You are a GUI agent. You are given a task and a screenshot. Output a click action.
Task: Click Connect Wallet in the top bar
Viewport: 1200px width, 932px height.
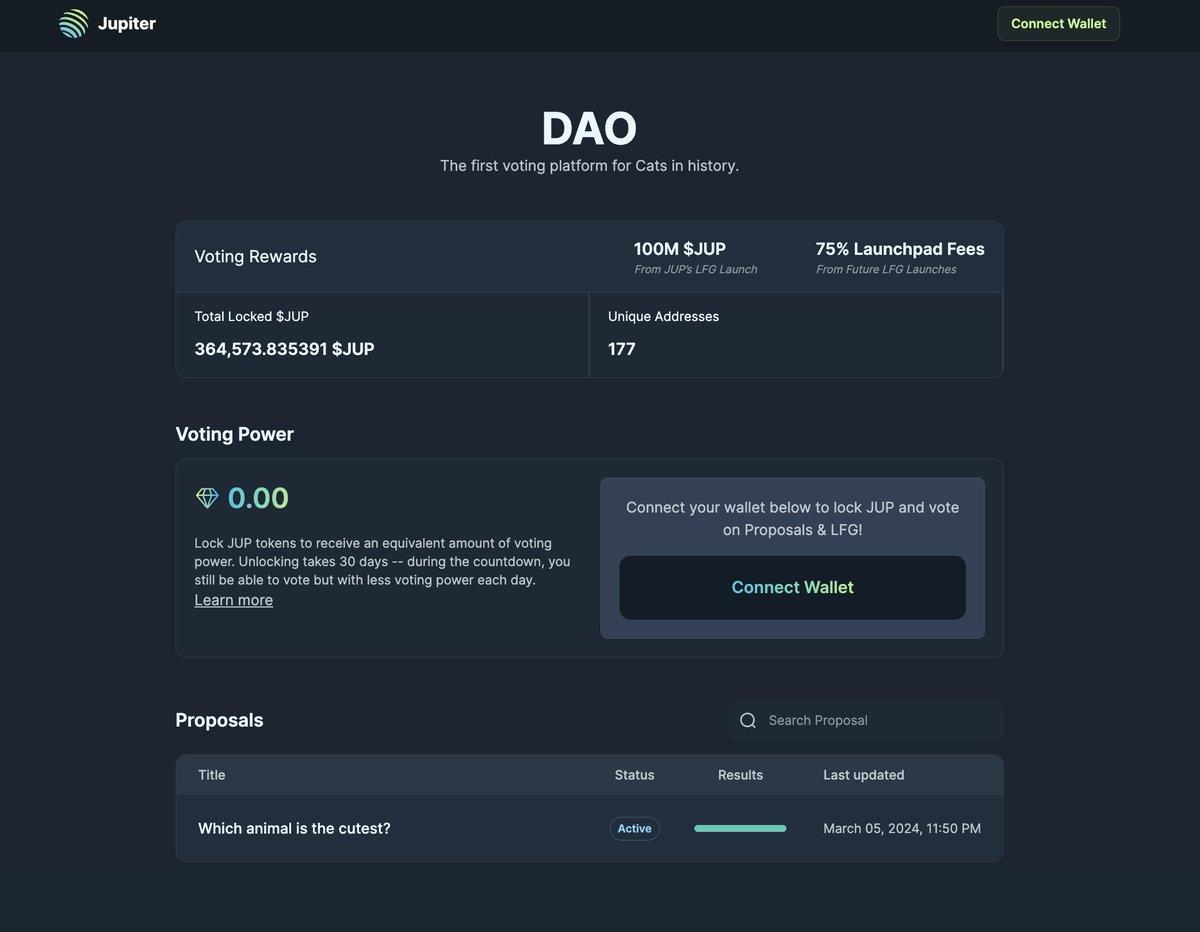[1058, 24]
